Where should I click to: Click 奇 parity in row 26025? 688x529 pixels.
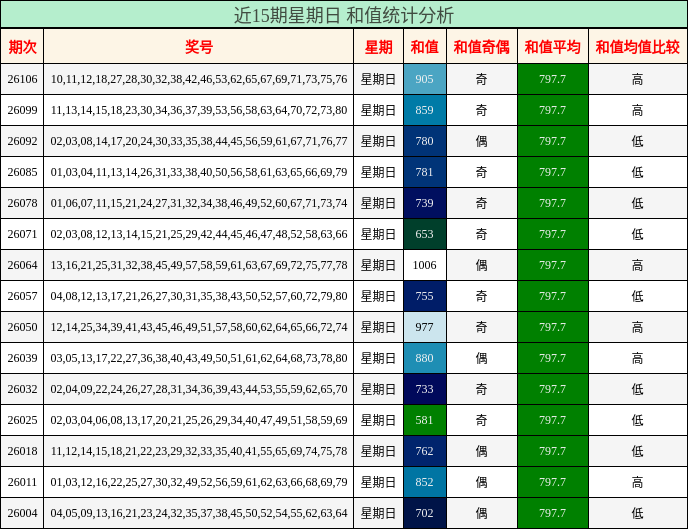tap(481, 420)
